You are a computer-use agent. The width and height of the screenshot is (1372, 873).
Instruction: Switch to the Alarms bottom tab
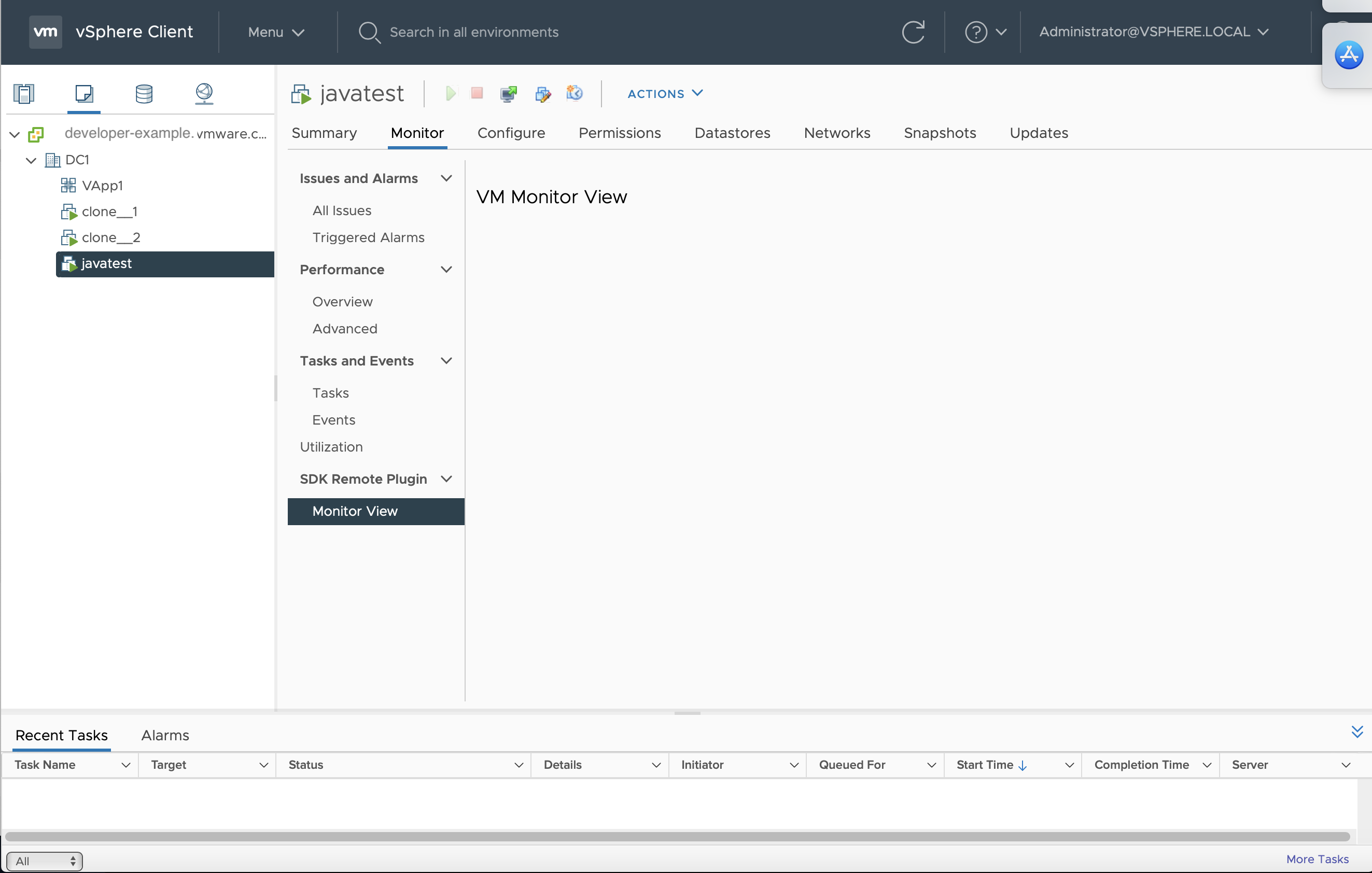165,736
